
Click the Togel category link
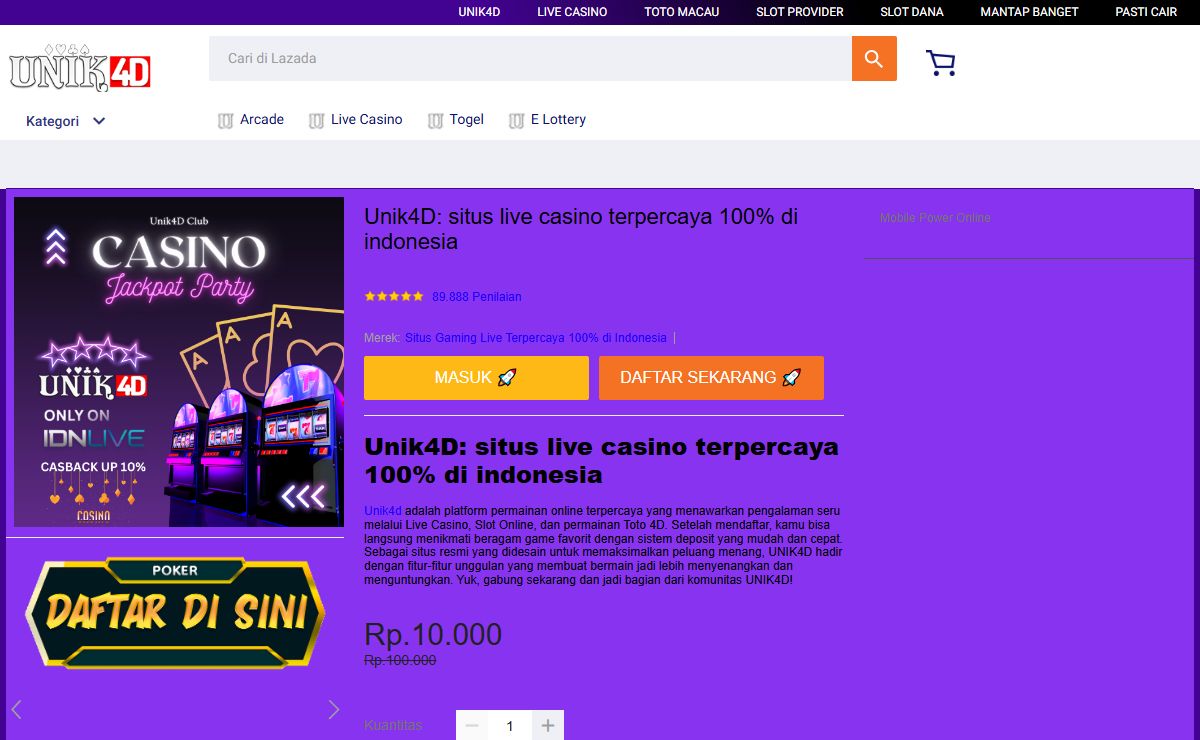[467, 120]
